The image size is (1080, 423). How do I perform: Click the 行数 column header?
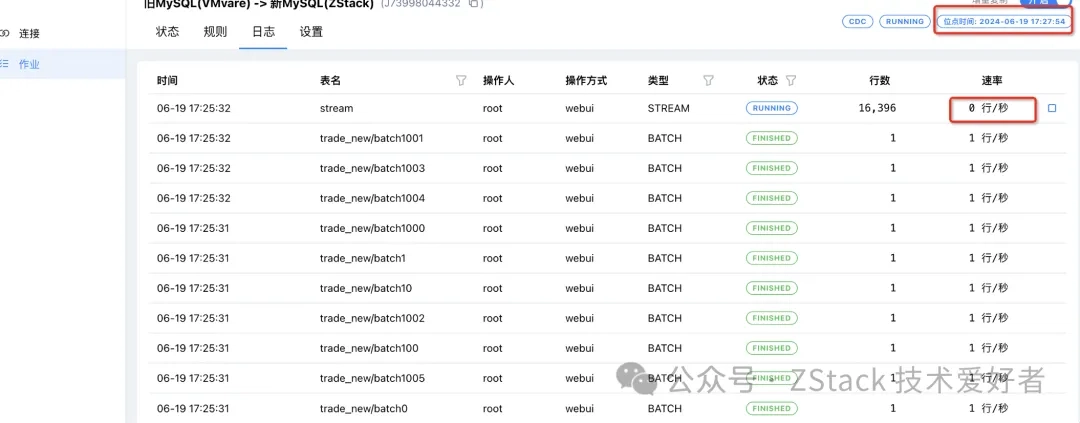click(x=880, y=81)
